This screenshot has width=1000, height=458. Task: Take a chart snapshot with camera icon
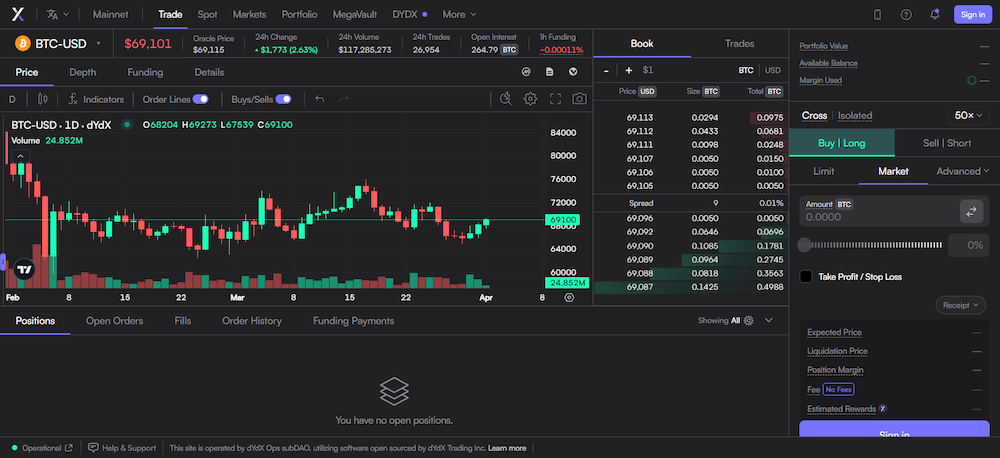click(579, 99)
